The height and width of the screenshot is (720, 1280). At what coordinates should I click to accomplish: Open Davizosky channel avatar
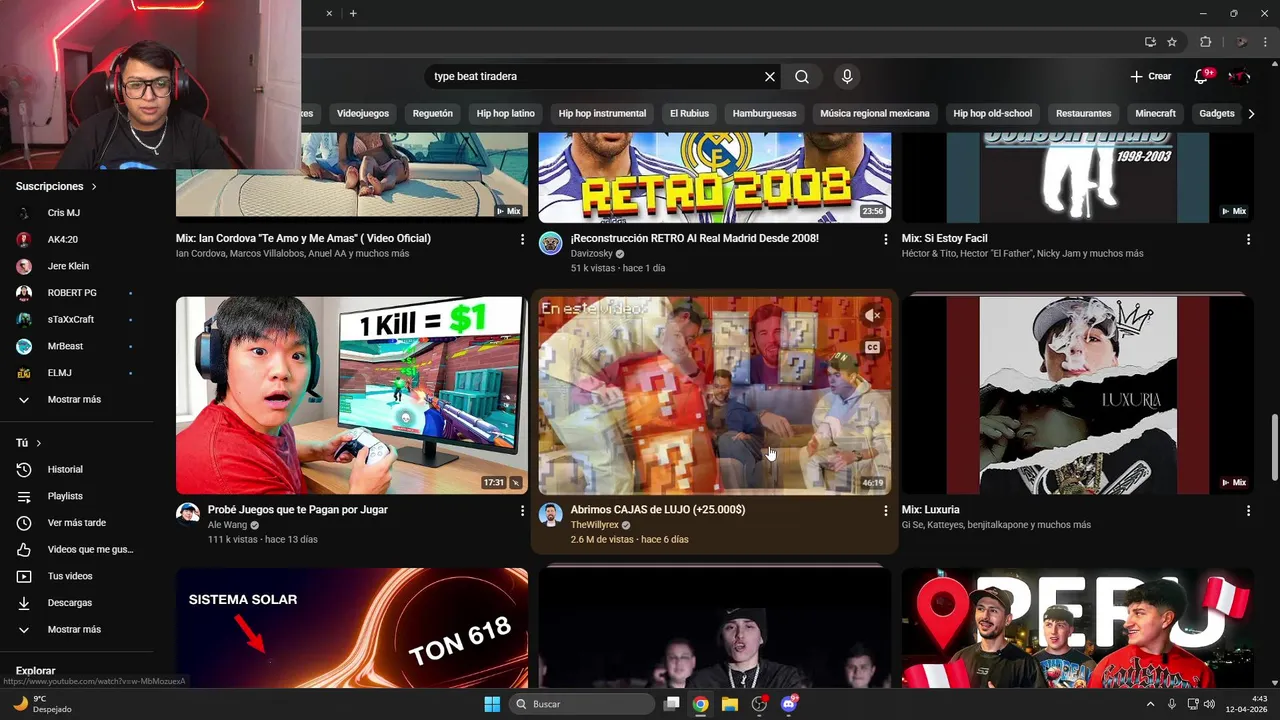[x=551, y=244]
